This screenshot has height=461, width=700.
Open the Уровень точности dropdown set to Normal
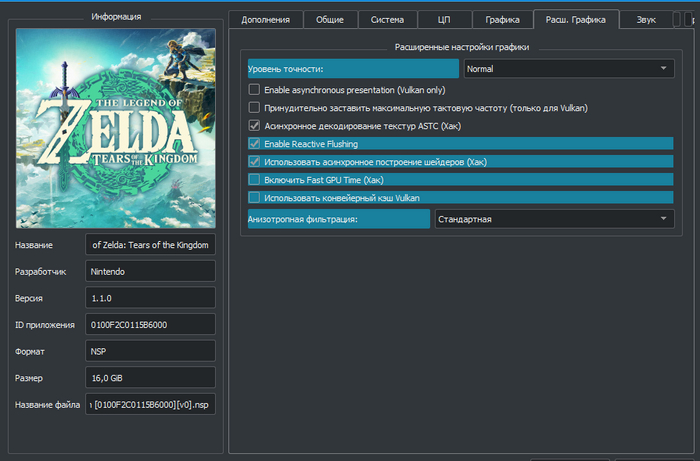(570, 69)
